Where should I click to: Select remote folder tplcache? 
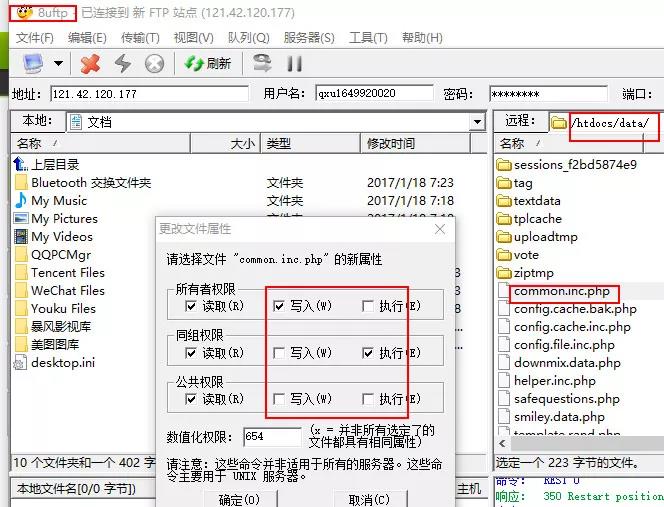click(529, 219)
